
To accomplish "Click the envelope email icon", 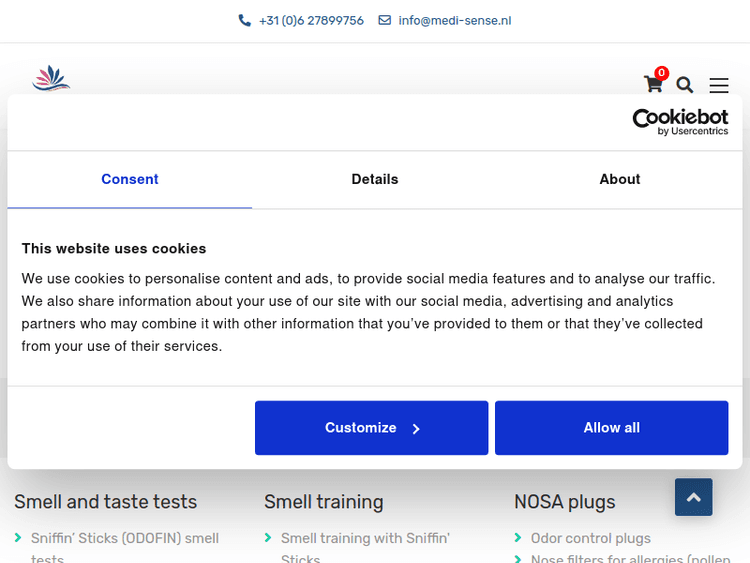I will 384,20.
